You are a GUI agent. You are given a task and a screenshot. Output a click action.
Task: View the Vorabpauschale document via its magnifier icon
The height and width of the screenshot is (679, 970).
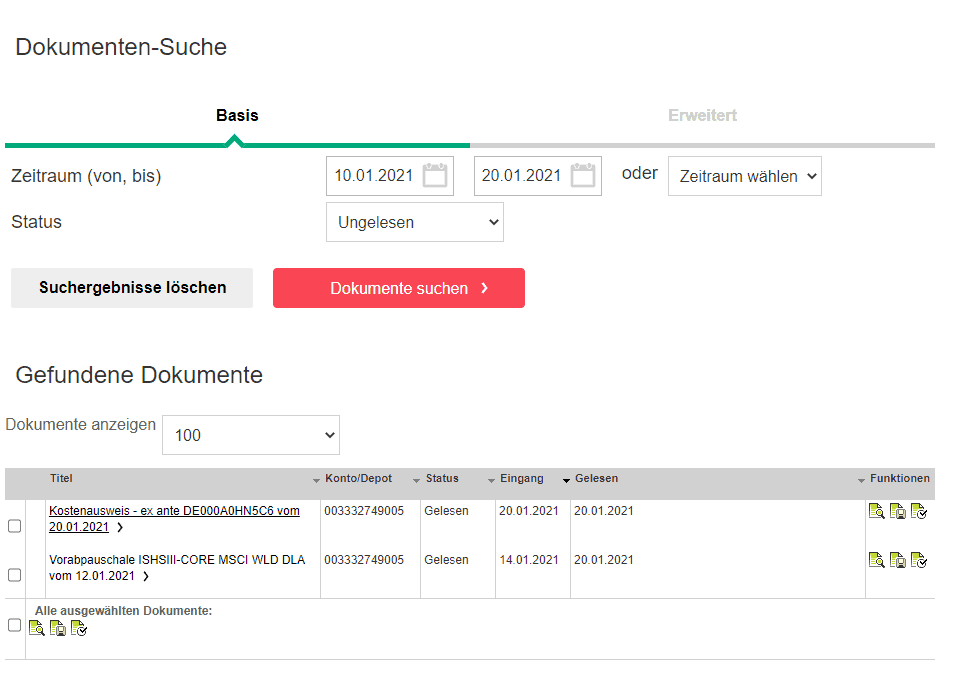(x=876, y=560)
